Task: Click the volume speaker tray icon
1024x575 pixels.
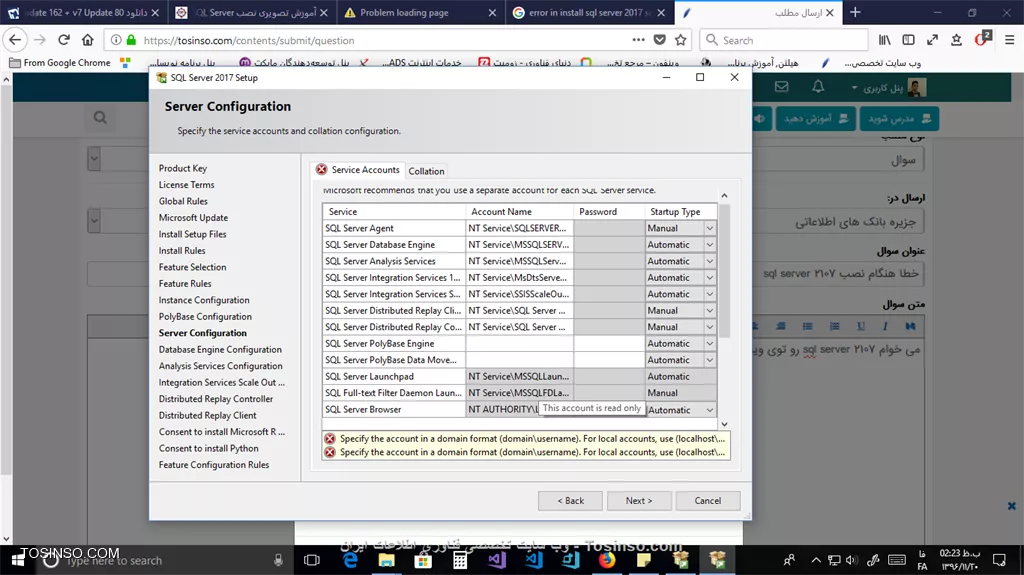Action: [851, 560]
